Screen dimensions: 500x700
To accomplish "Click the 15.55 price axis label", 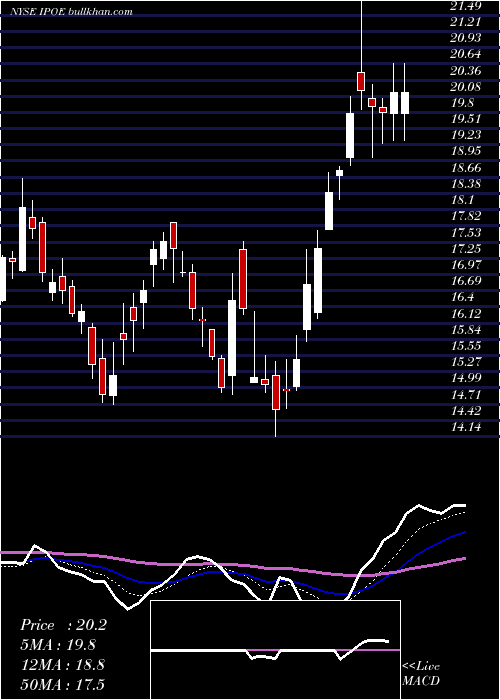I will point(466,345).
